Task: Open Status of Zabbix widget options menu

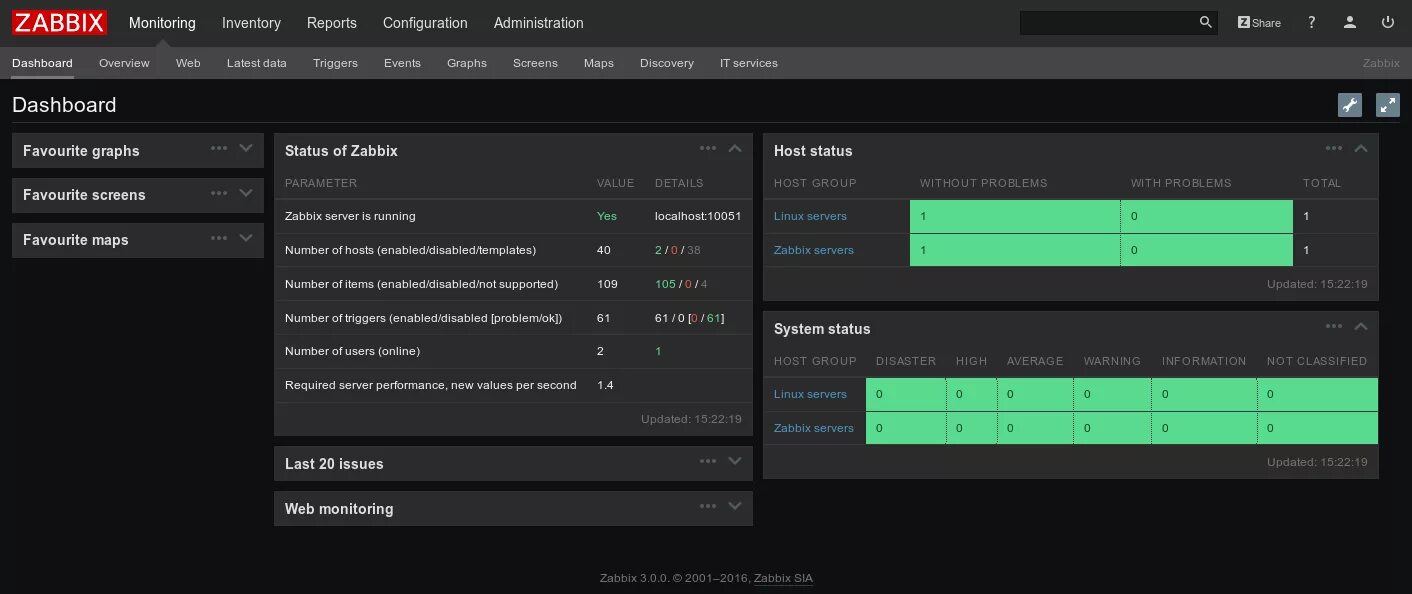Action: [x=708, y=148]
